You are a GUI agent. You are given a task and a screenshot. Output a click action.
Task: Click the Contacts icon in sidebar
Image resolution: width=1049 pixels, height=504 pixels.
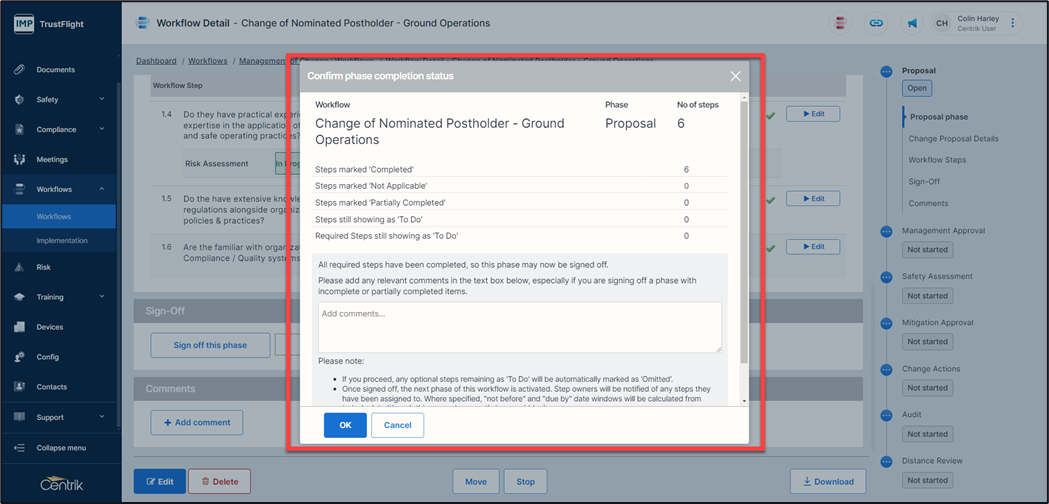point(19,386)
